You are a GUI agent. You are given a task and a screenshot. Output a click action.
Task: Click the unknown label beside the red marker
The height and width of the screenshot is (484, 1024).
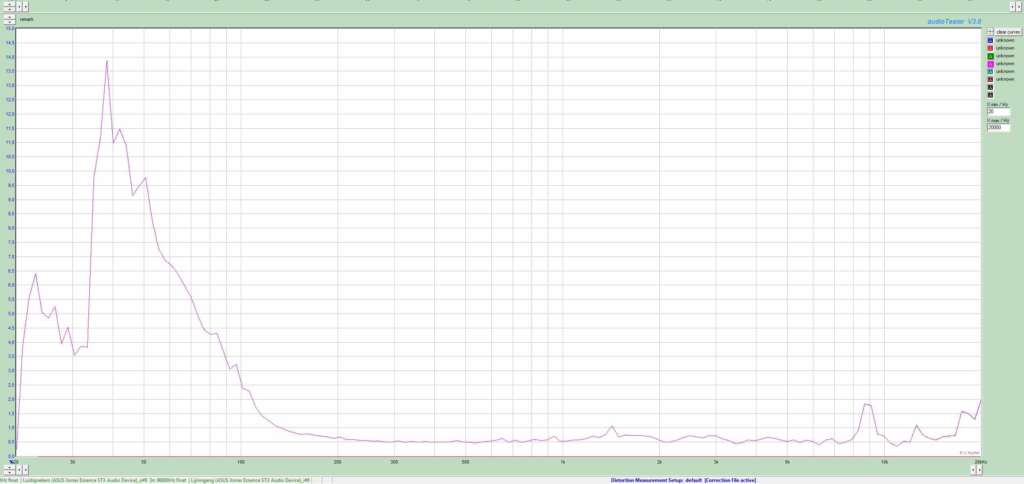tap(1005, 48)
